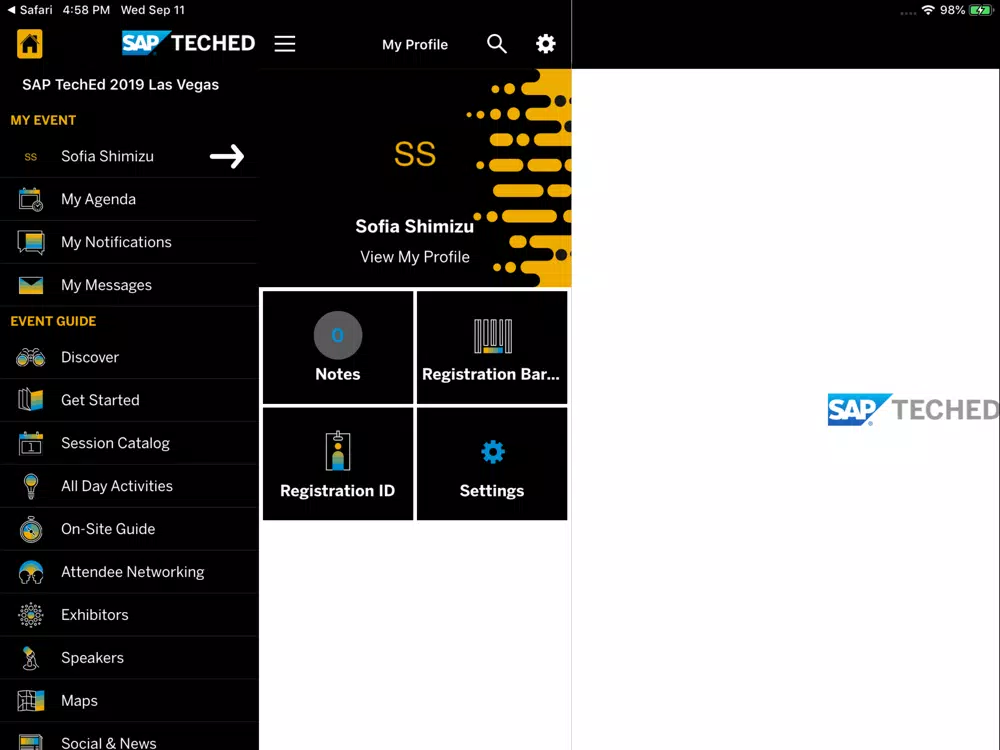This screenshot has width=1000, height=750.
Task: Click the Session Catalog calendar icon
Action: 31,443
